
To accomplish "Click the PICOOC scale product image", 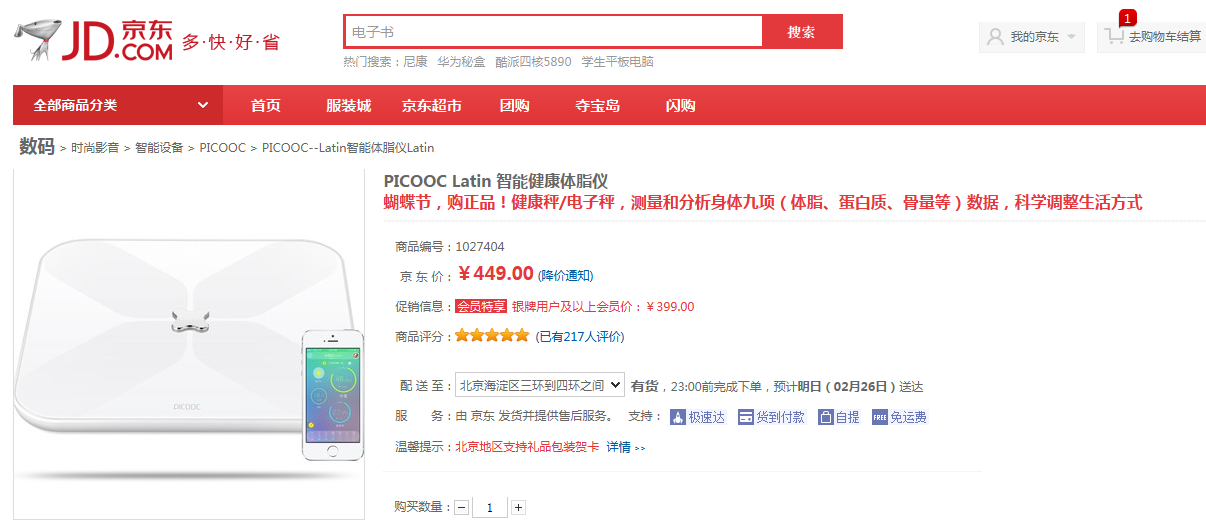I will [x=189, y=345].
